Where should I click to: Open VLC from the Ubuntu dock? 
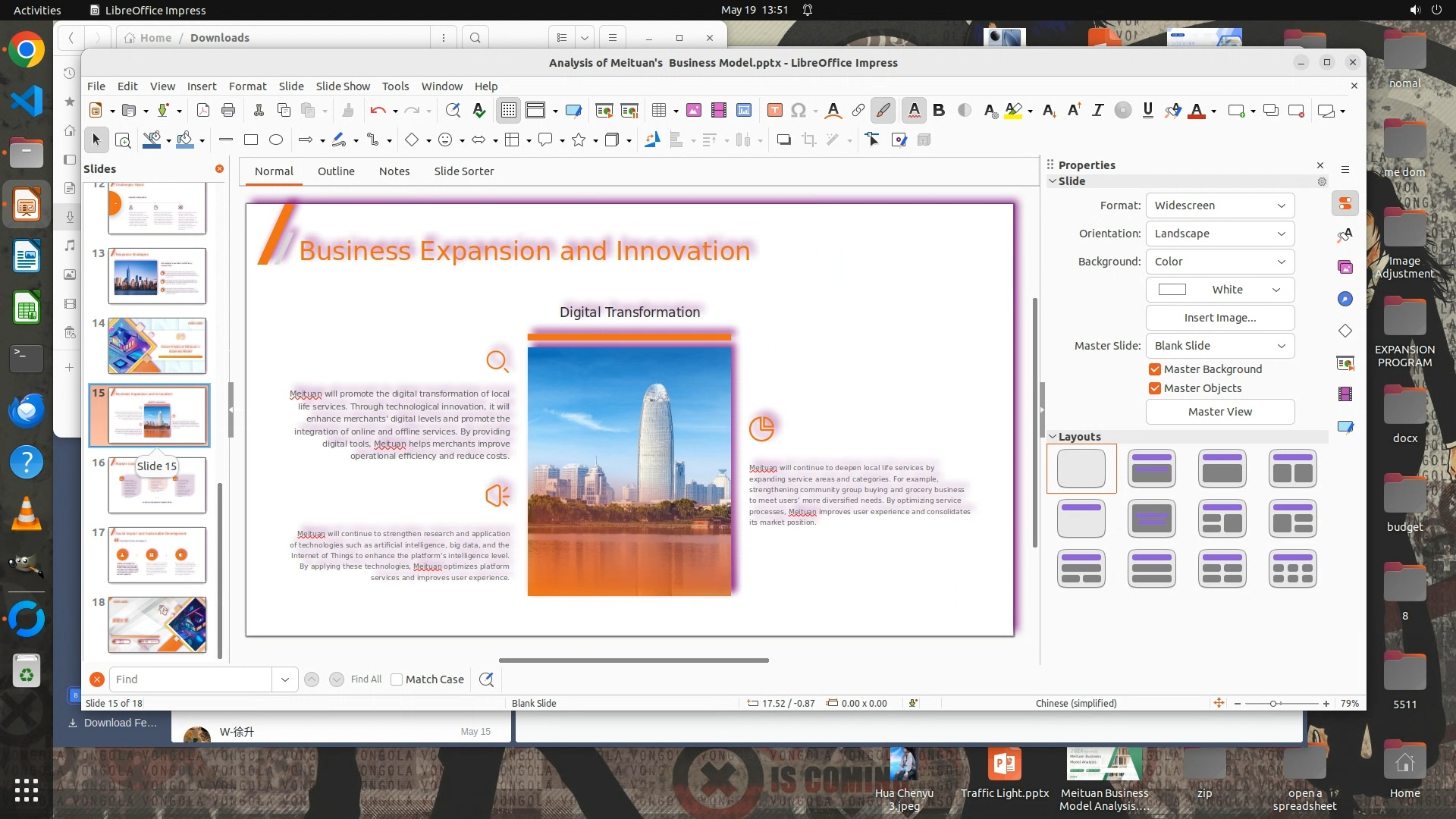(26, 514)
